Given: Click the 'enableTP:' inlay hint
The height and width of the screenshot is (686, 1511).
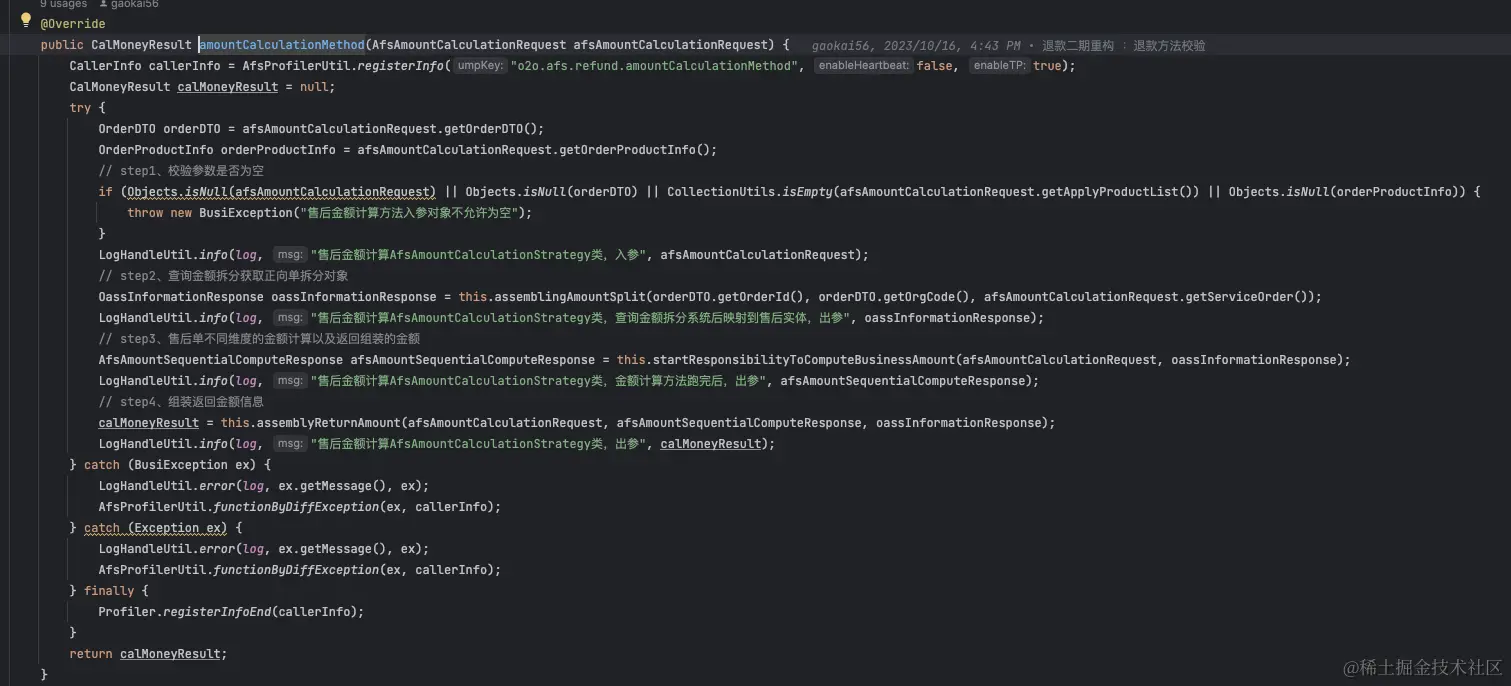Looking at the screenshot, I should 999,66.
